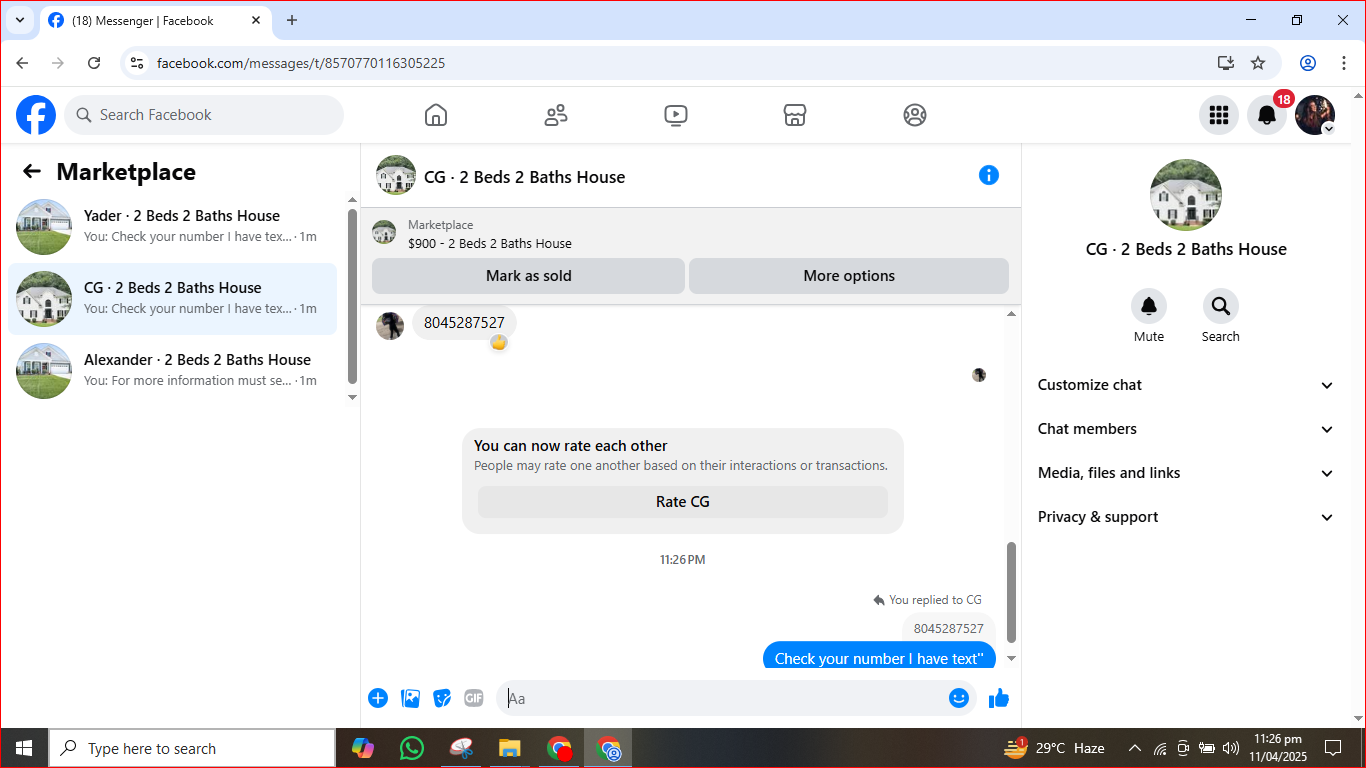This screenshot has height=768, width=1366.
Task: Open the Facebook menu grid icon
Action: point(1219,115)
